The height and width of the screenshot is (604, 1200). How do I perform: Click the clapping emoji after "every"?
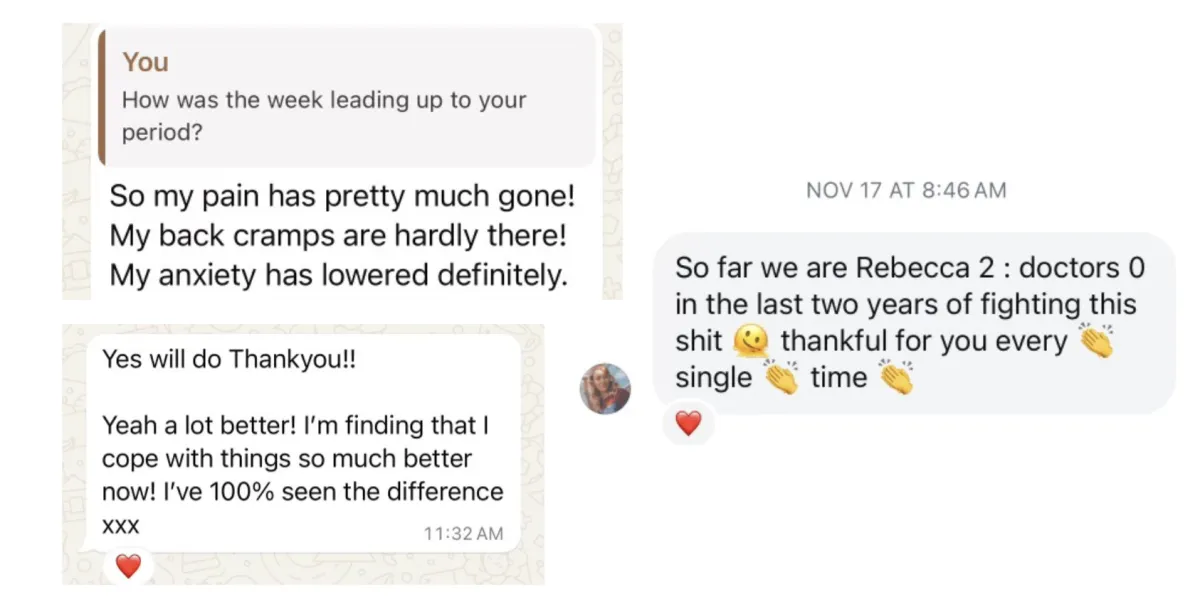(x=1097, y=342)
